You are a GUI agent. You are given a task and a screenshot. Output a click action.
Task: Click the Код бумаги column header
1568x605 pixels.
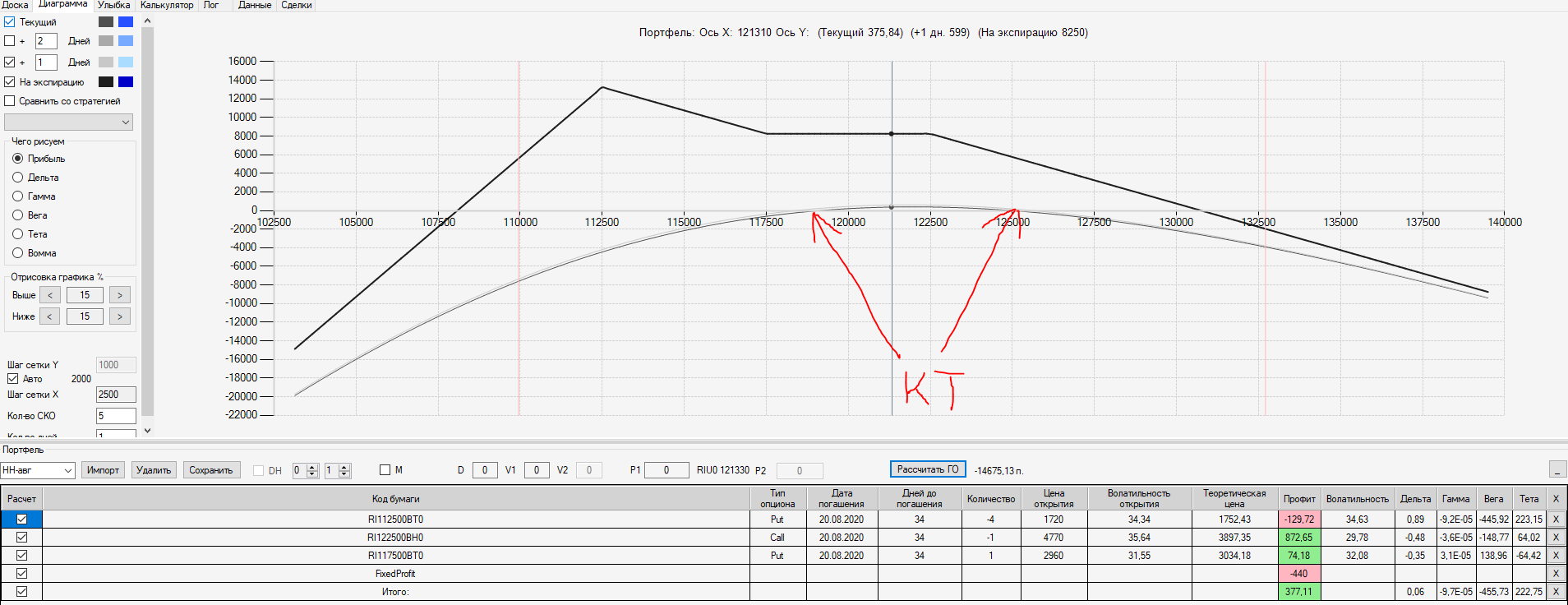click(395, 499)
